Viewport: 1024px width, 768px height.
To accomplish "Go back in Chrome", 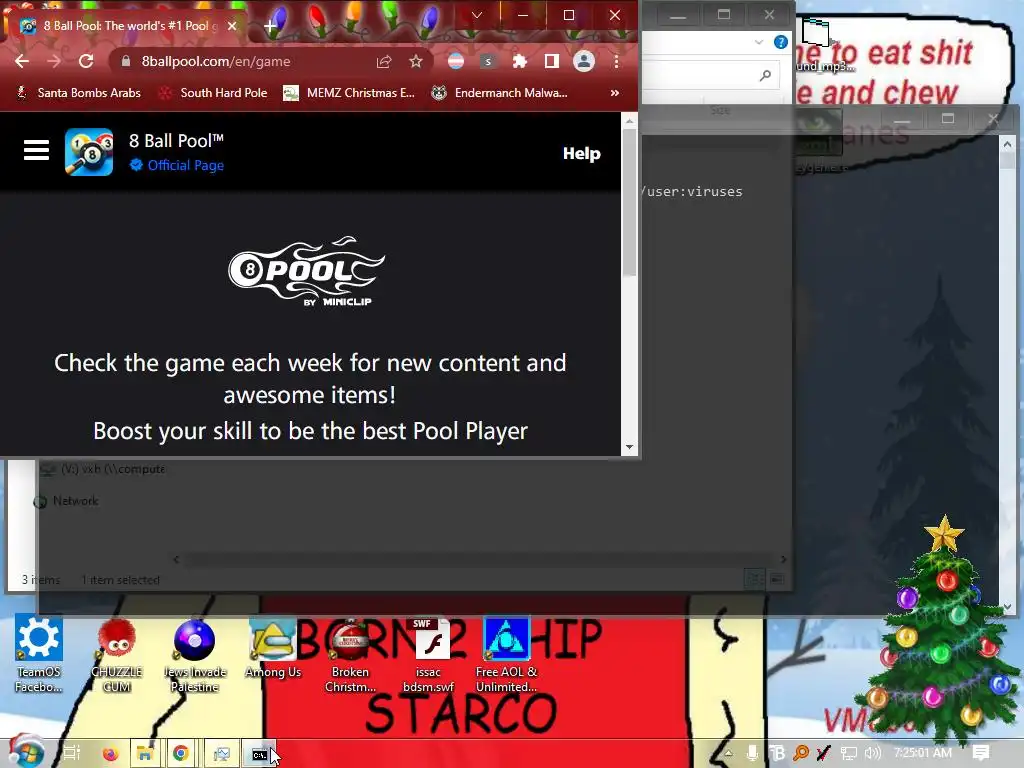I will point(22,61).
